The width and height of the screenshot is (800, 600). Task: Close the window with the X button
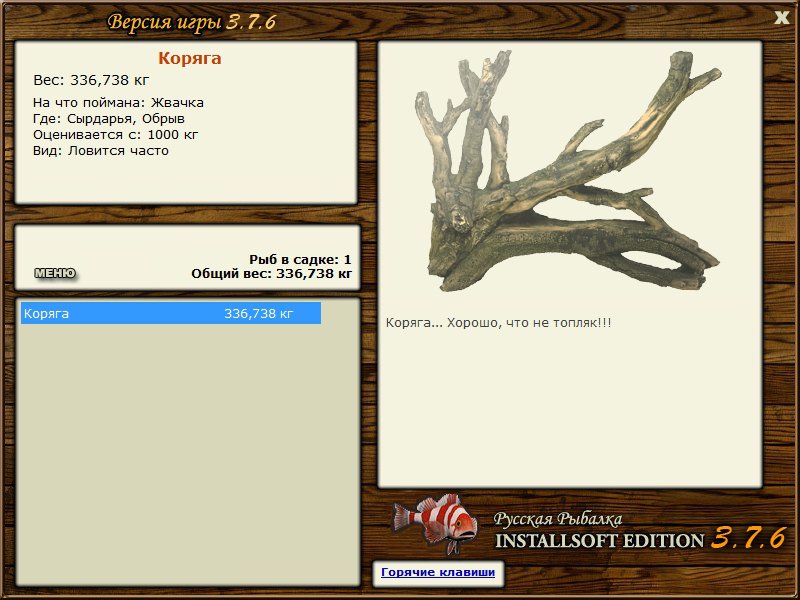(781, 18)
